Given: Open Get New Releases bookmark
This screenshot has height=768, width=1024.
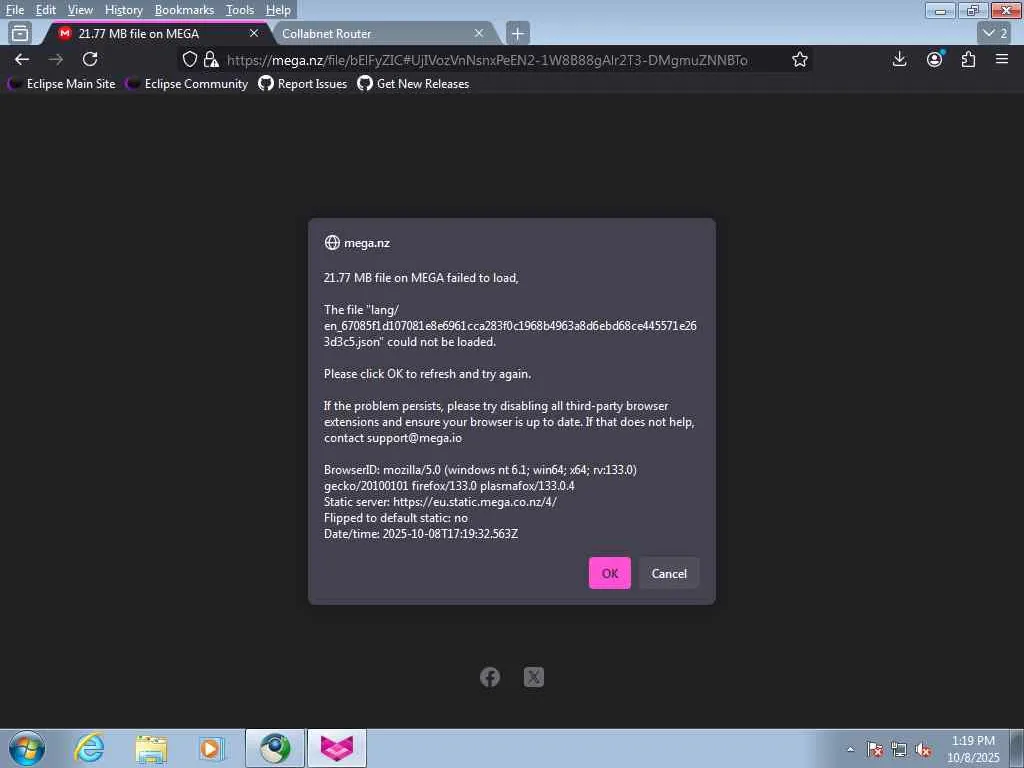Looking at the screenshot, I should (x=413, y=84).
